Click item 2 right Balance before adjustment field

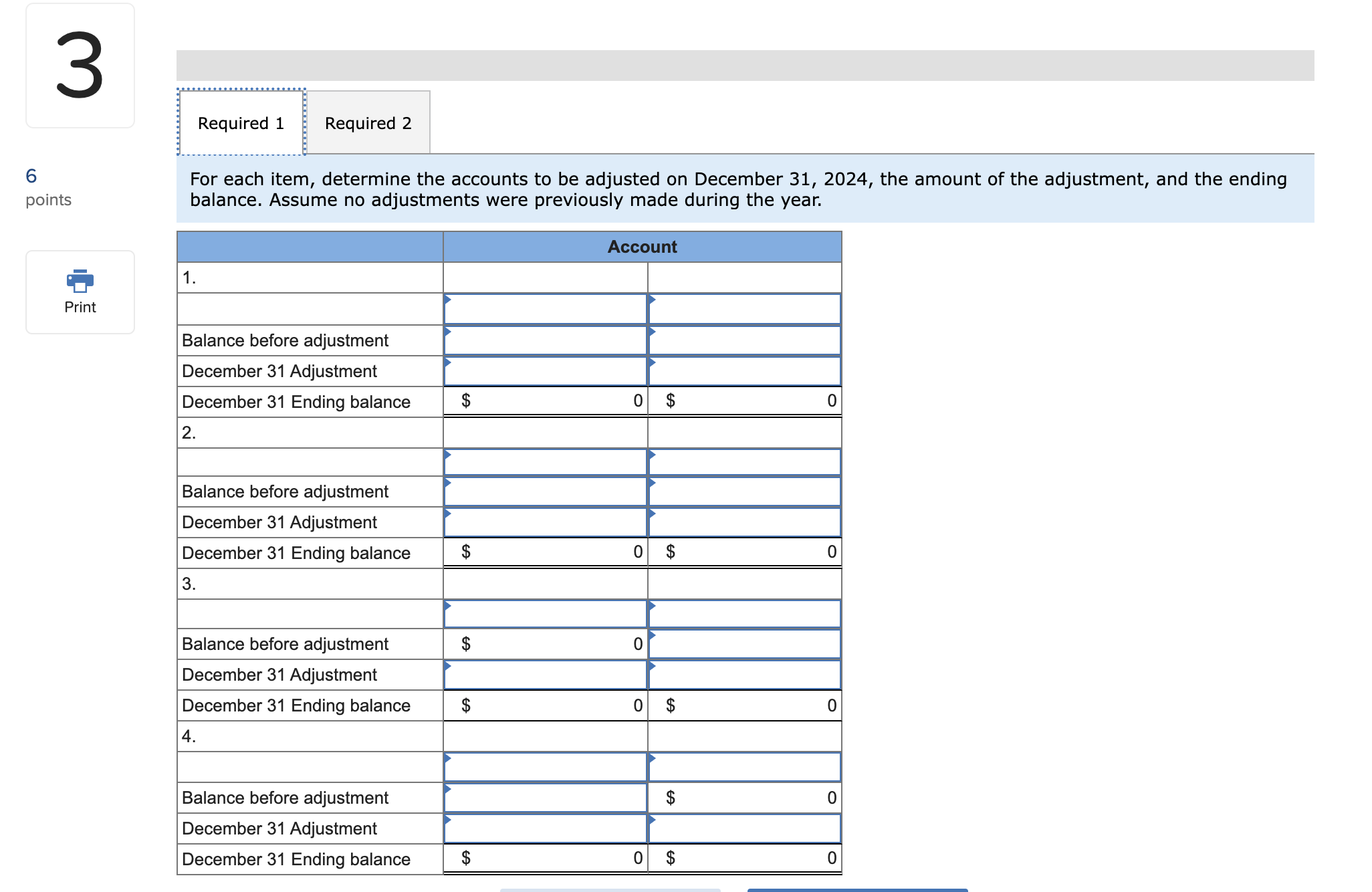tap(744, 491)
